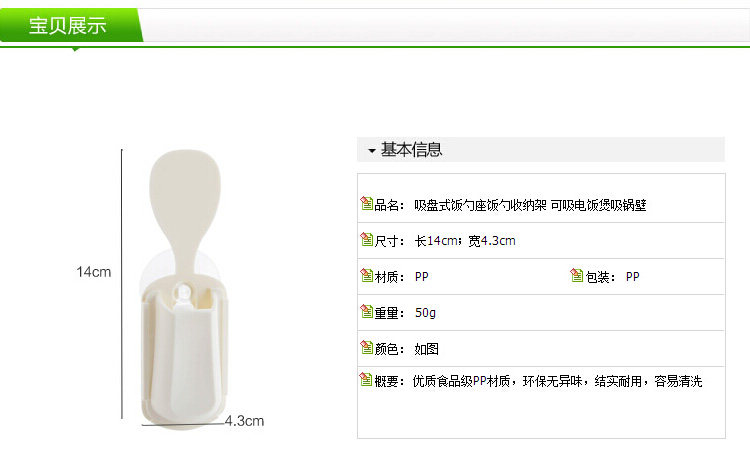Click the size value 长14cm；宽4.3cm
The height and width of the screenshot is (455, 750).
(465, 241)
